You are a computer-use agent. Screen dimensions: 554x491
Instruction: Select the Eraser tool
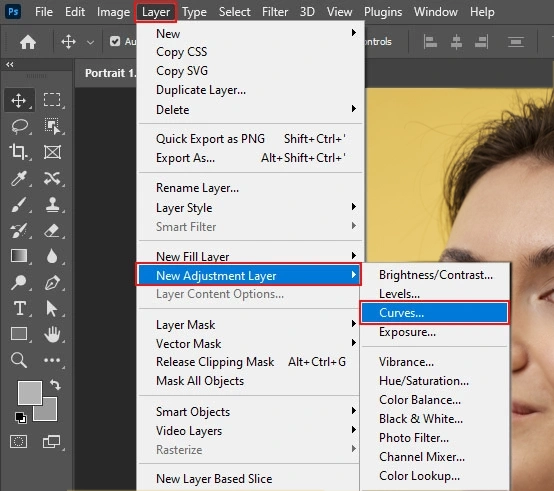52,231
